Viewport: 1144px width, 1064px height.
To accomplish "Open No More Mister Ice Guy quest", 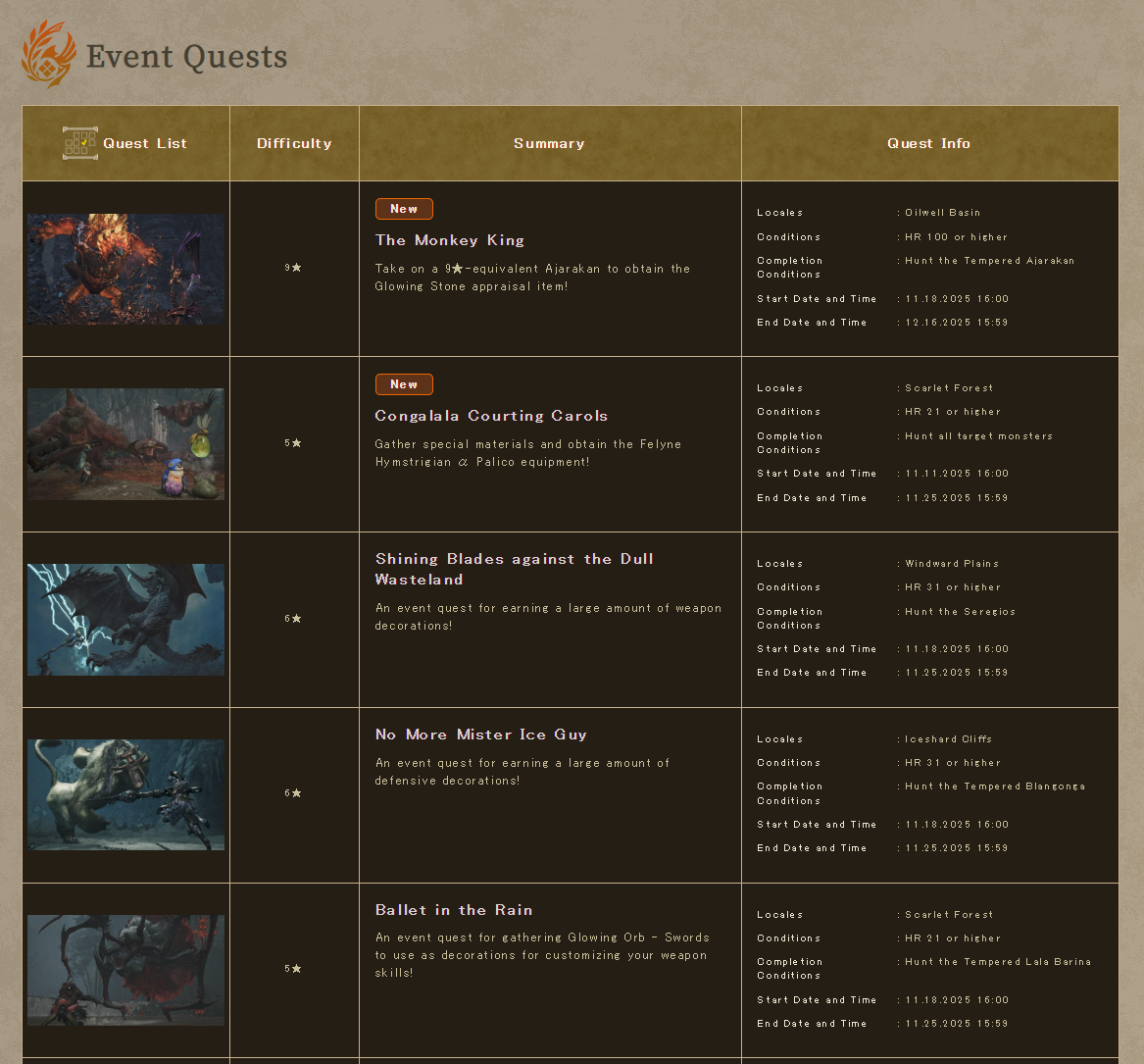I will [x=480, y=735].
